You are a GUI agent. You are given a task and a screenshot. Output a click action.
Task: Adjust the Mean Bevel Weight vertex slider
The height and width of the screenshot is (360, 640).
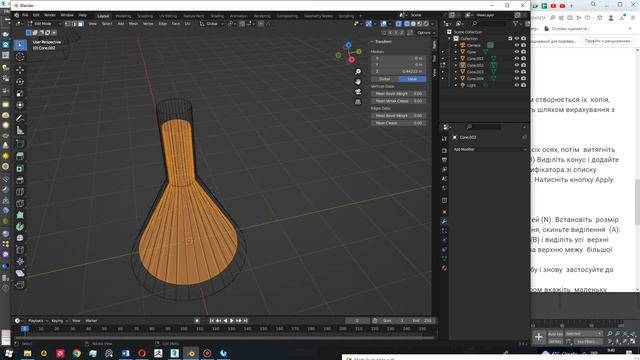point(398,94)
